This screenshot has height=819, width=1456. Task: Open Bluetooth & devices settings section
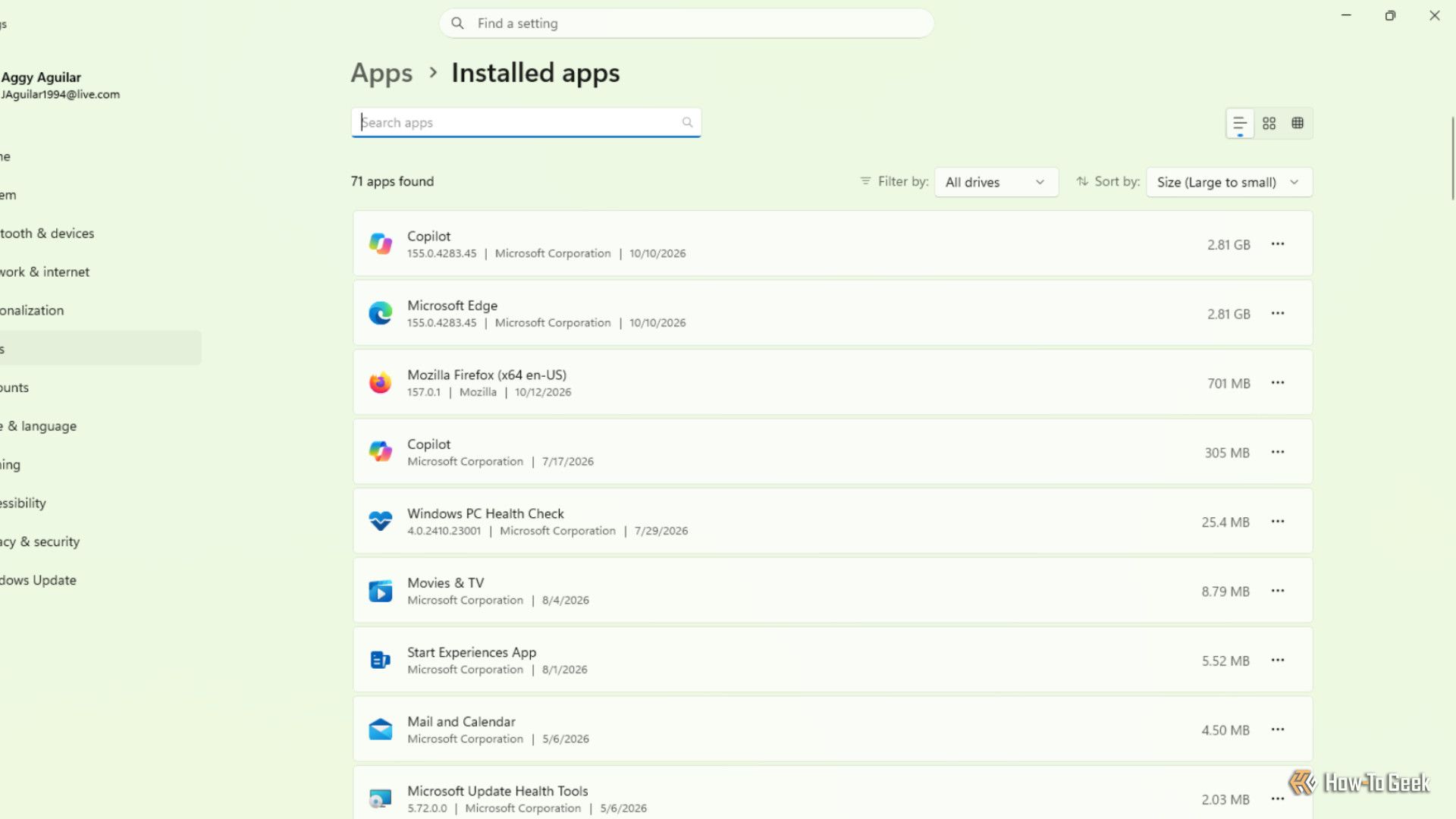pyautogui.click(x=47, y=234)
